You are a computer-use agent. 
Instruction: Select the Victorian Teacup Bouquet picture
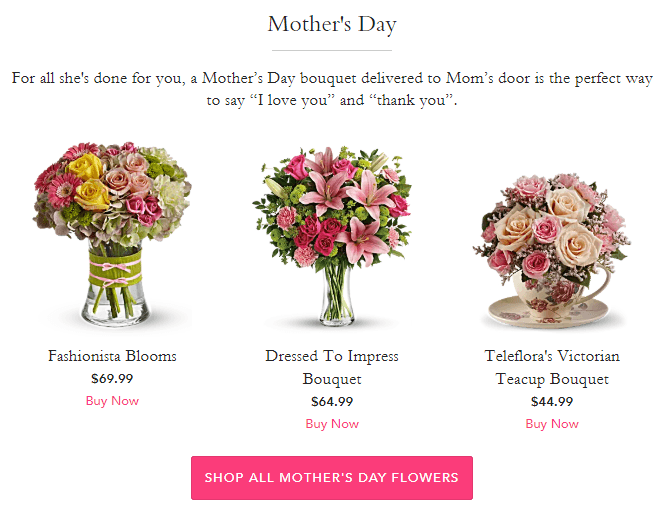tap(551, 250)
